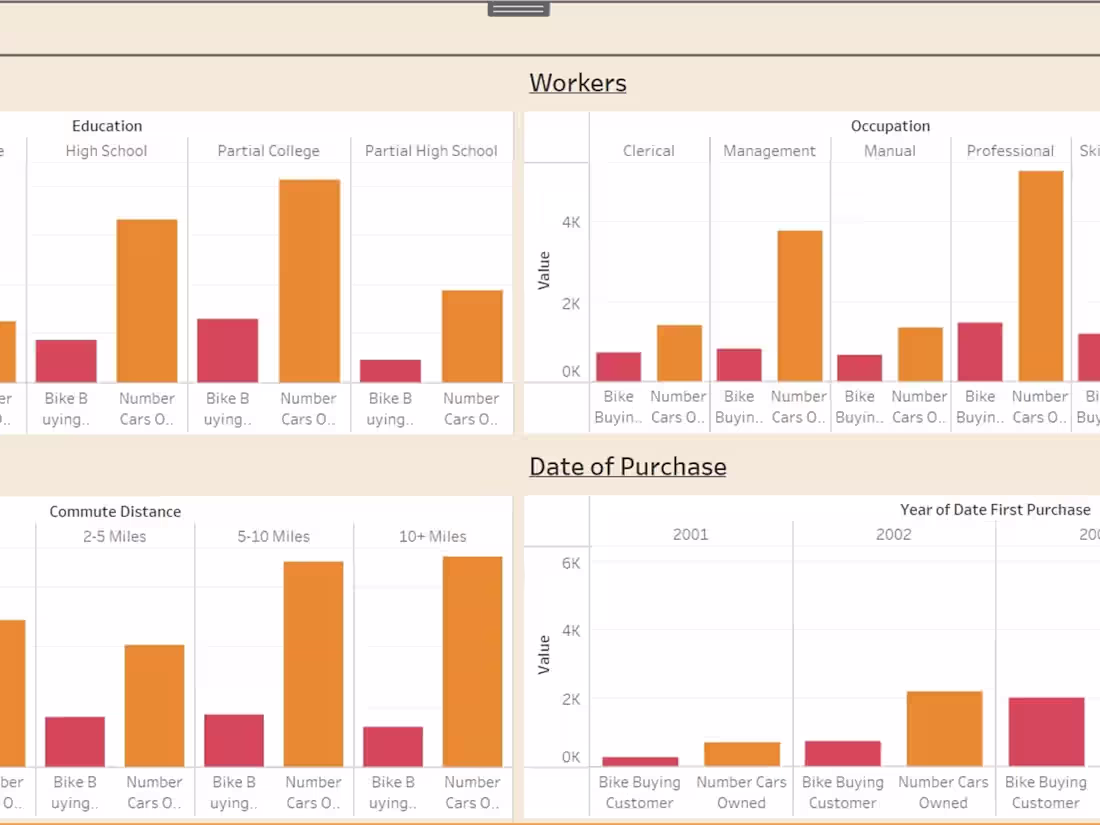This screenshot has width=1100, height=825.
Task: Select the "Partial College" column header
Action: pos(268,150)
